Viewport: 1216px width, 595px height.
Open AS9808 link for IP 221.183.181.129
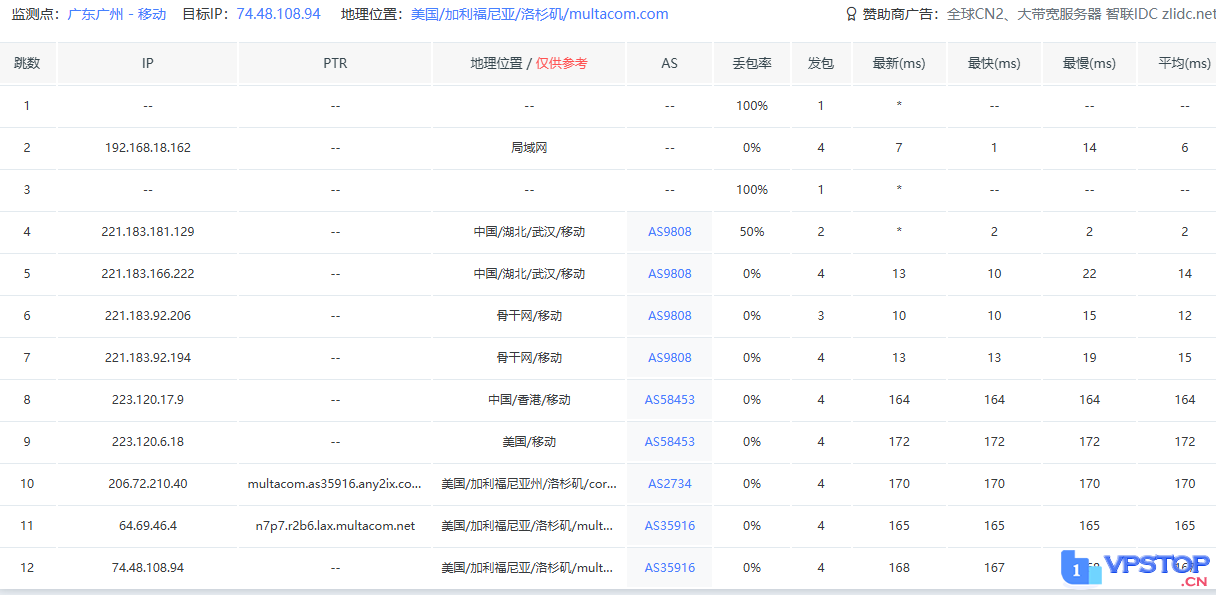pos(669,232)
